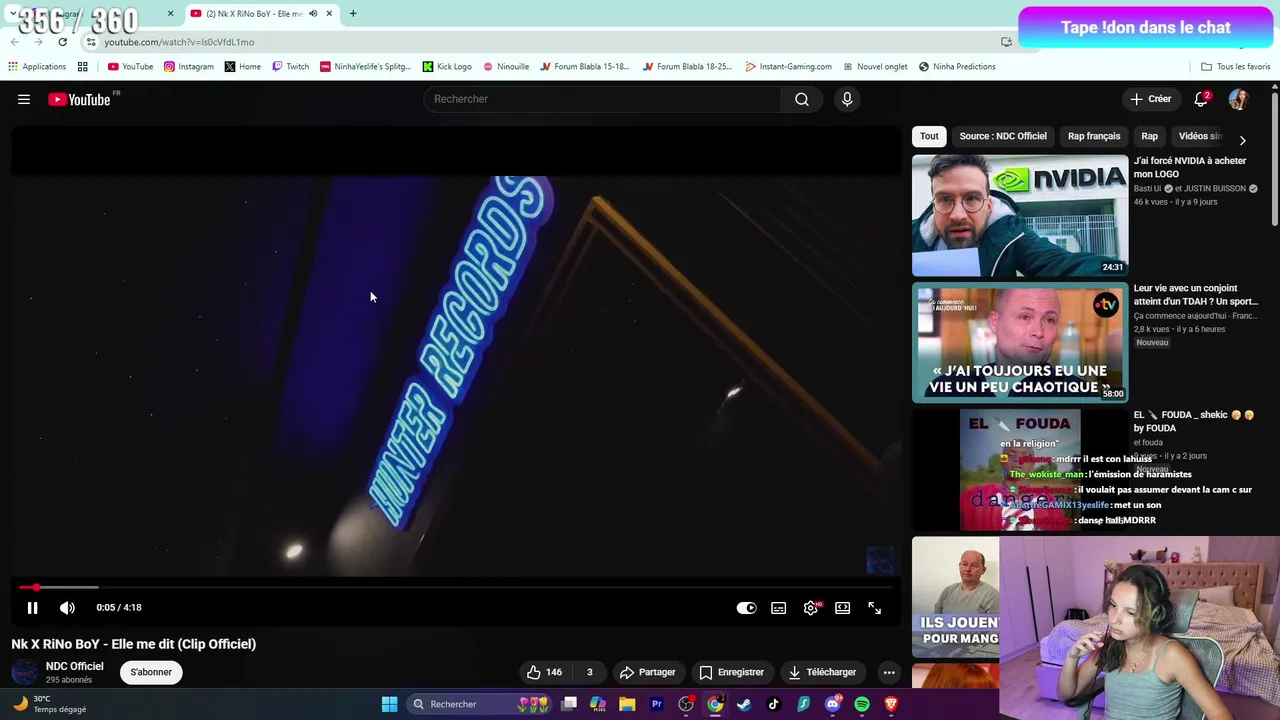Screen dimensions: 1280x720
Task: Toggle subtitles in the player
Action: 779,607
